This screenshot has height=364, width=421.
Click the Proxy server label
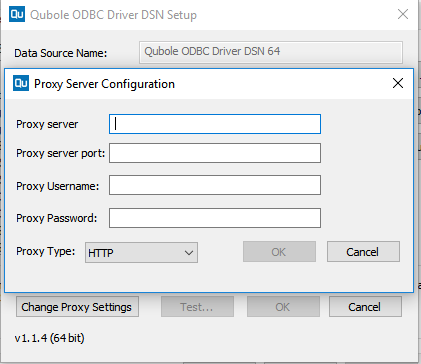(x=47, y=124)
